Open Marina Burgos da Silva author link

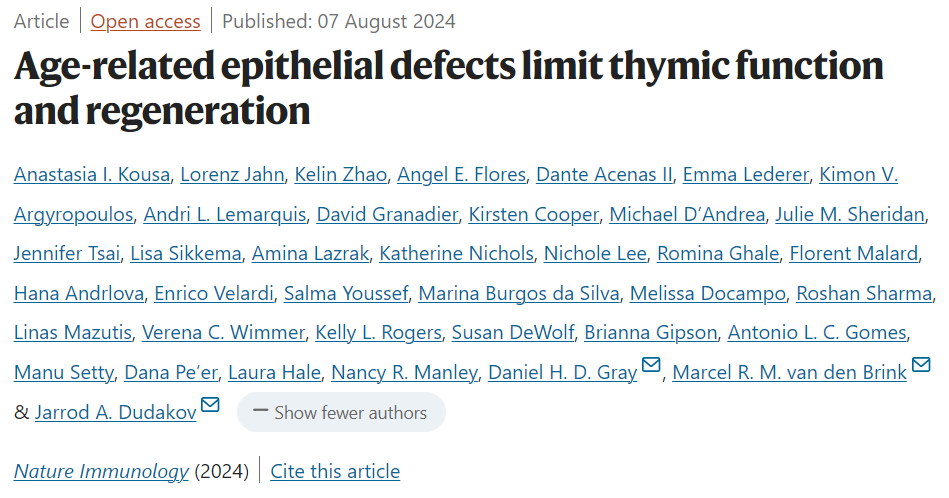[519, 293]
